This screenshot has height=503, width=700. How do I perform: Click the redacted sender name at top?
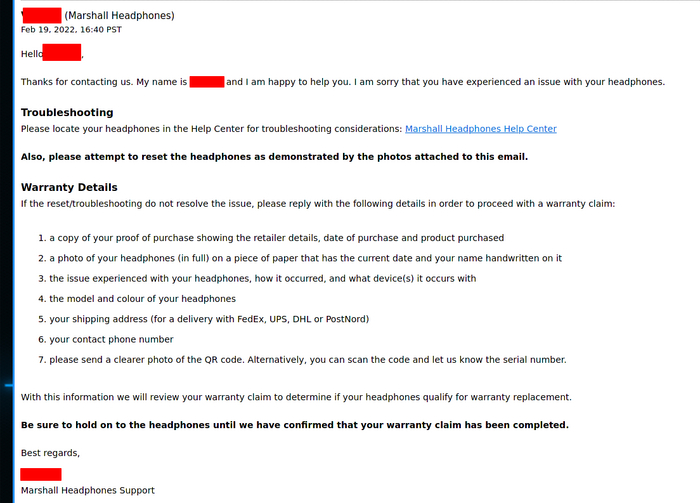[42, 16]
